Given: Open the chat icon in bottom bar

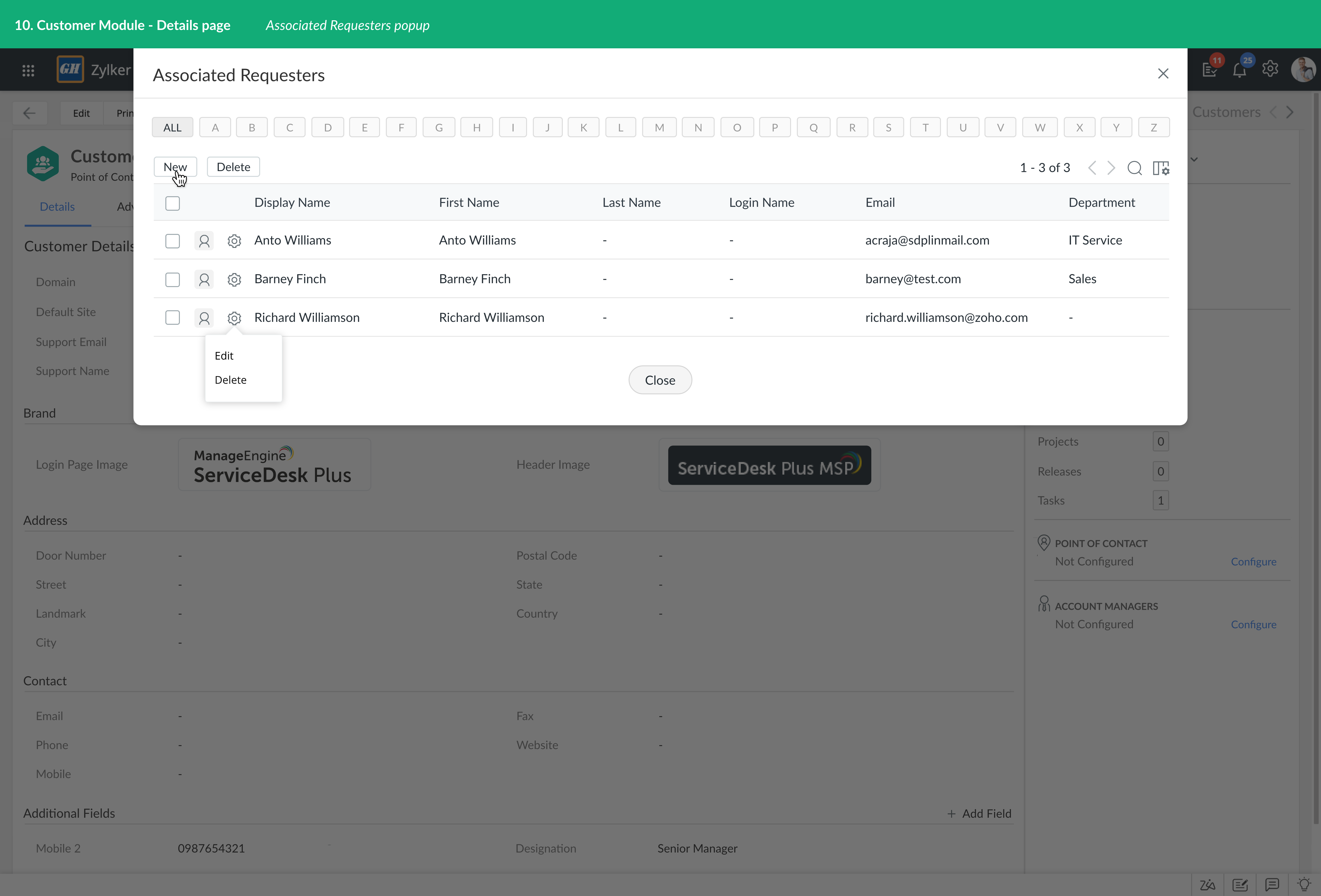Looking at the screenshot, I should (1272, 884).
